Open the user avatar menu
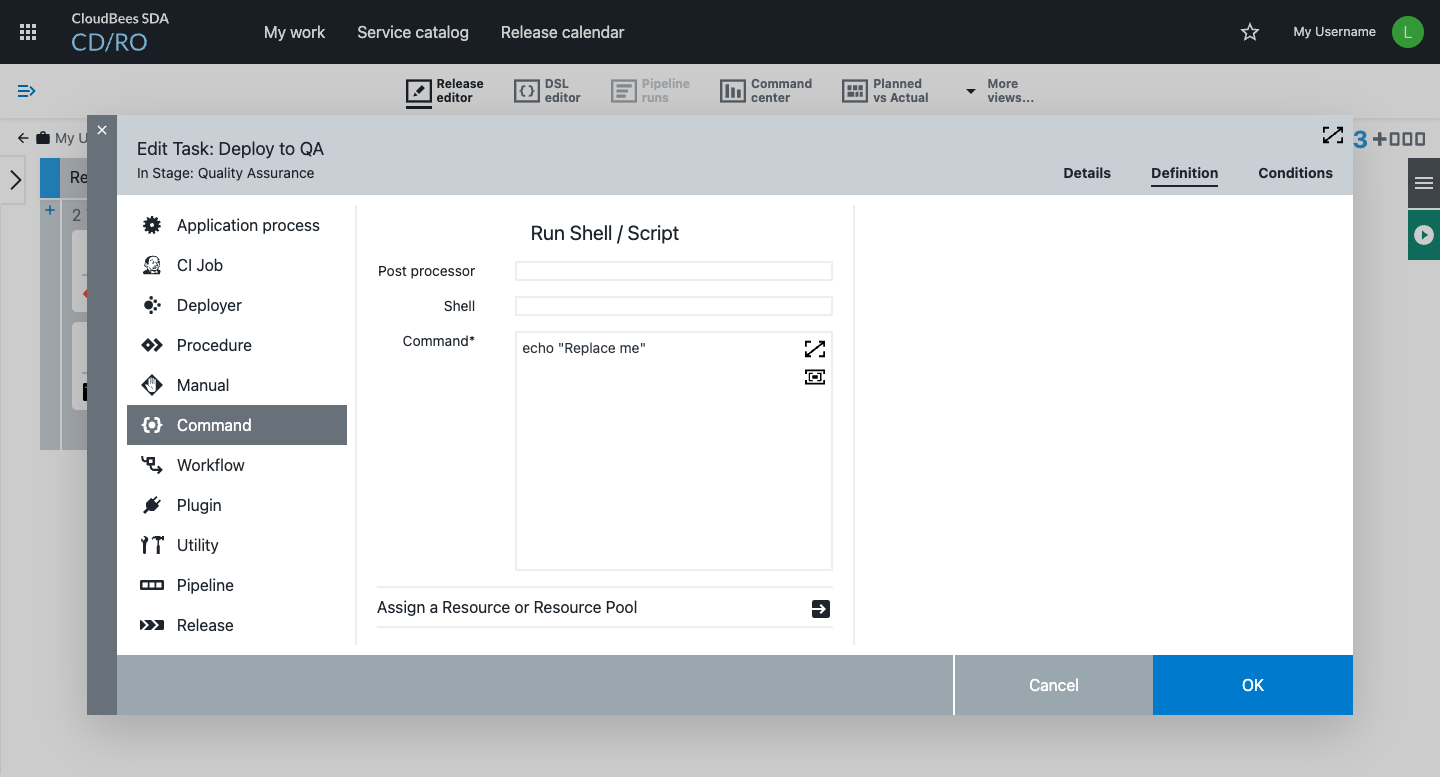The height and width of the screenshot is (777, 1440). [1407, 32]
